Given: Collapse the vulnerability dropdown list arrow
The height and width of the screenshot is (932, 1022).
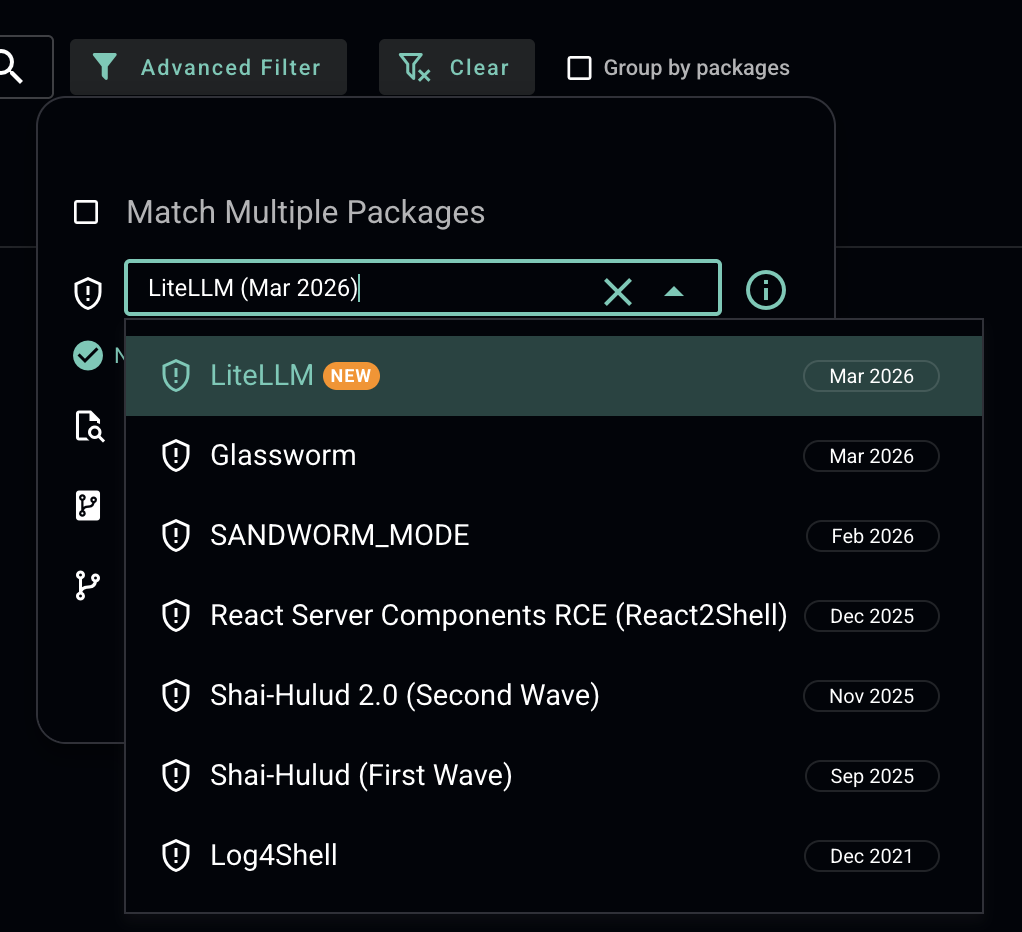Looking at the screenshot, I should click(673, 291).
